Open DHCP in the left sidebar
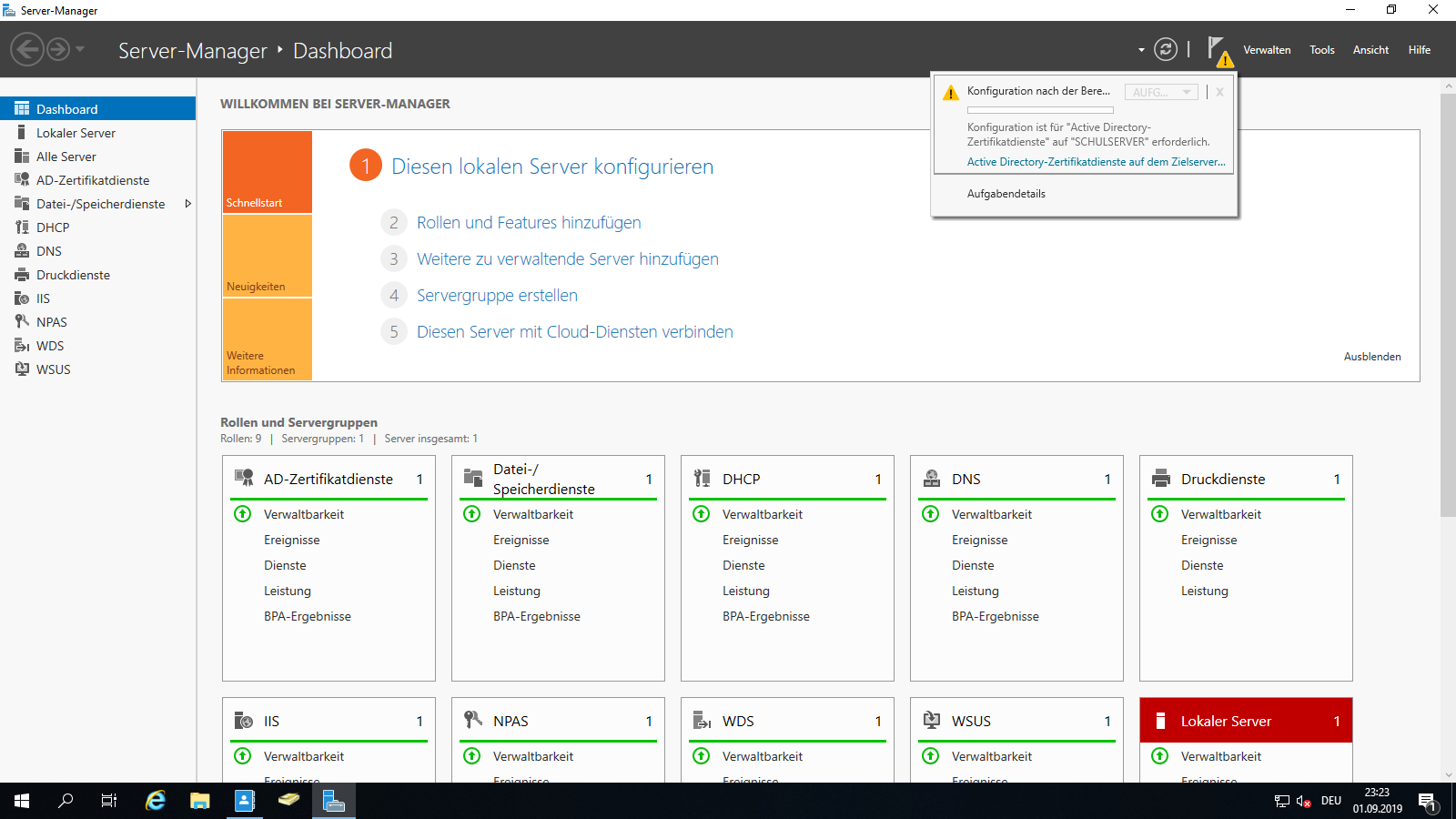Screen dimensions: 1456x819 [x=53, y=227]
